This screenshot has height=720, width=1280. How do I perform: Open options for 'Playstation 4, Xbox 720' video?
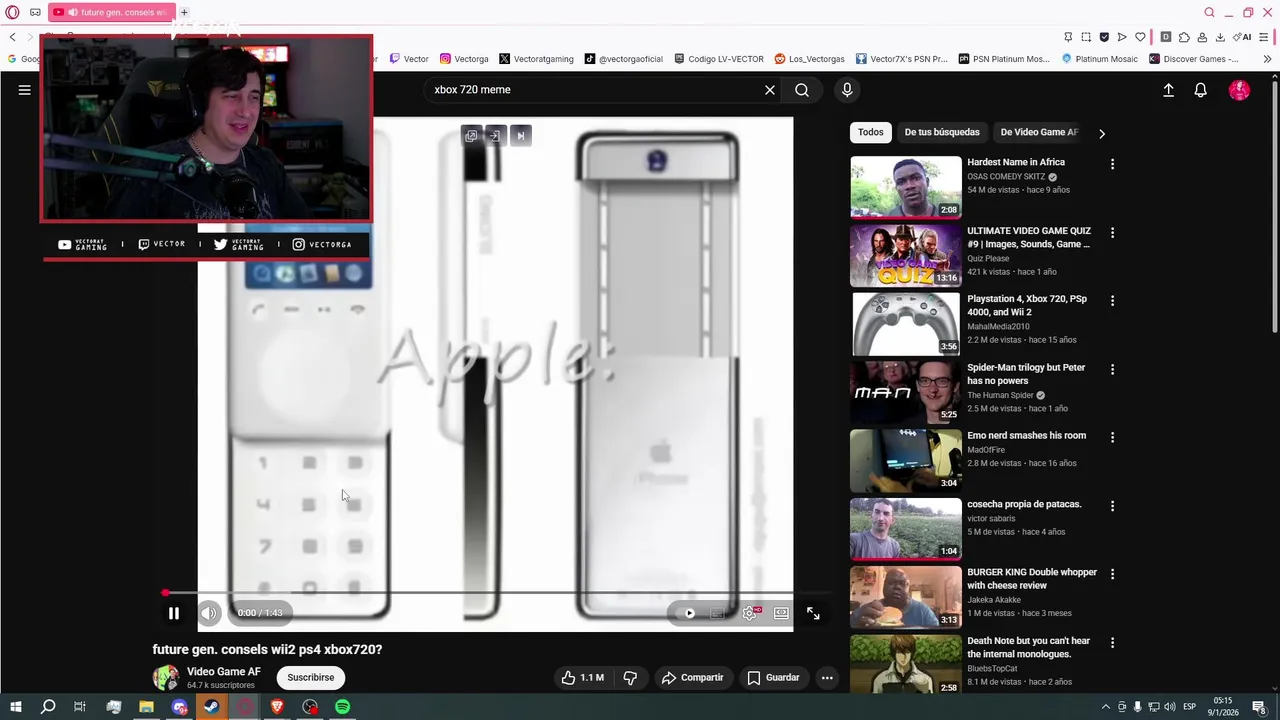[1112, 300]
